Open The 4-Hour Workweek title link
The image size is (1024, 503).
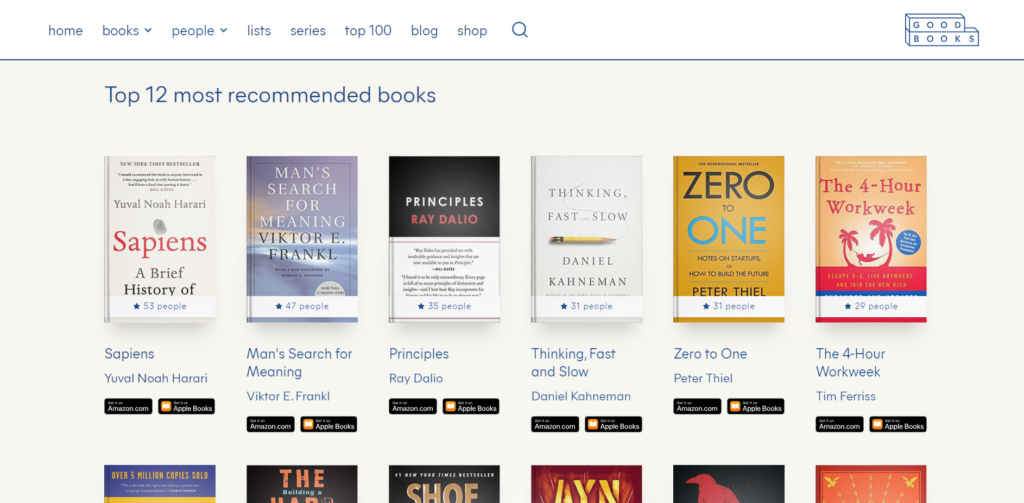coord(850,363)
